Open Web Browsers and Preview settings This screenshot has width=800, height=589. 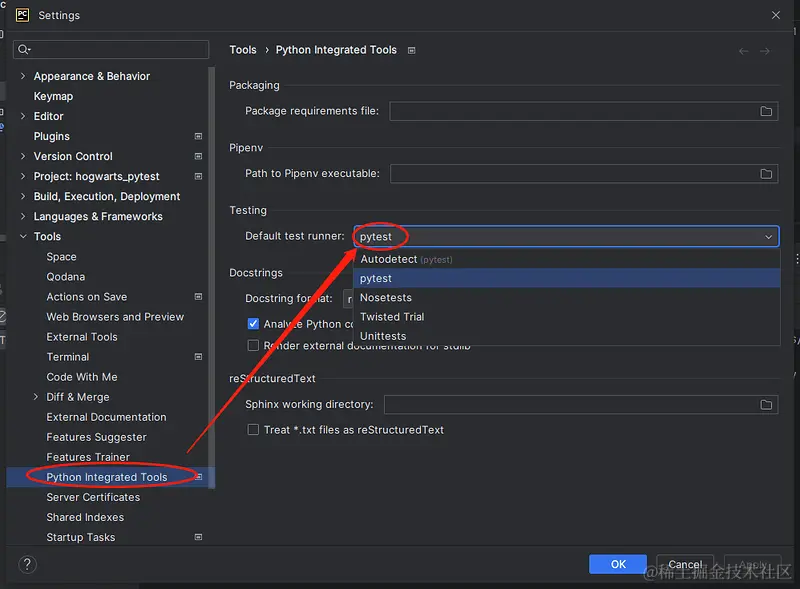tap(115, 317)
